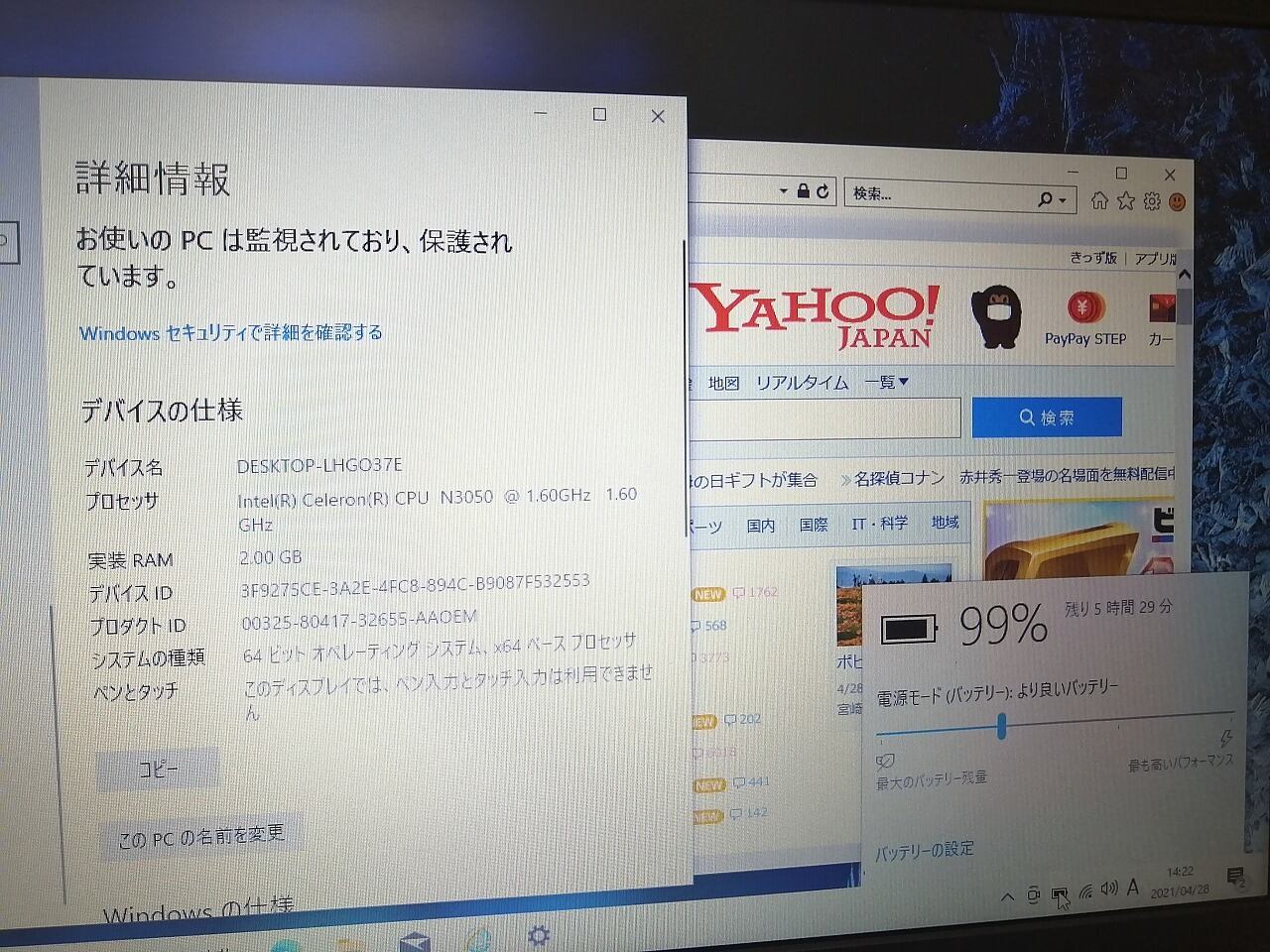Viewport: 1270px width, 952px height.
Task: Open the volume speaker tray icon
Action: [x=1109, y=889]
